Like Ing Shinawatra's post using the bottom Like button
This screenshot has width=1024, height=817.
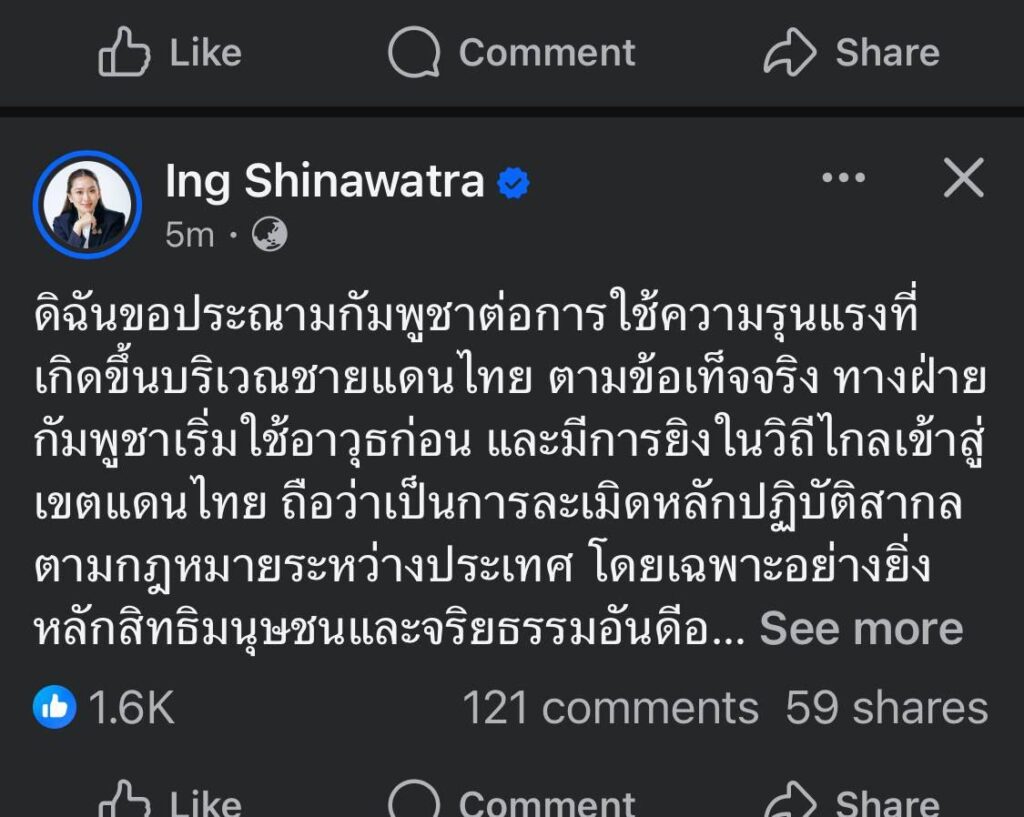tap(170, 803)
